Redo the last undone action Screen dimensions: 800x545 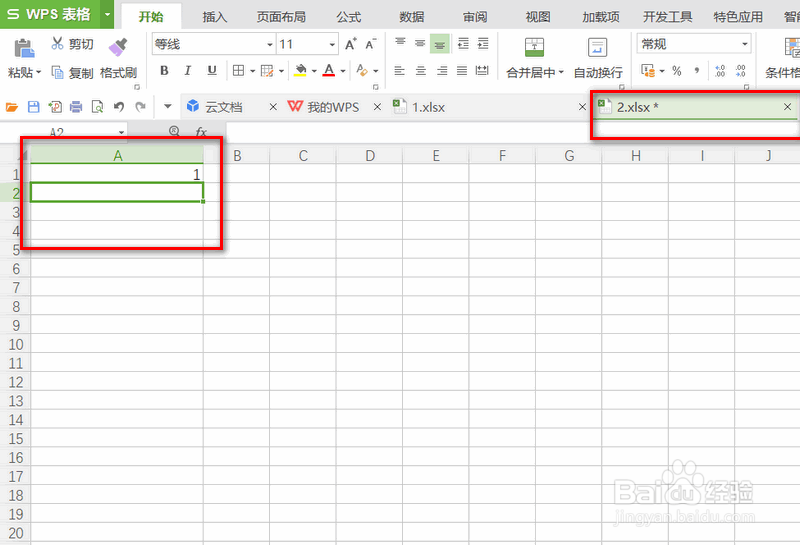pyautogui.click(x=140, y=107)
